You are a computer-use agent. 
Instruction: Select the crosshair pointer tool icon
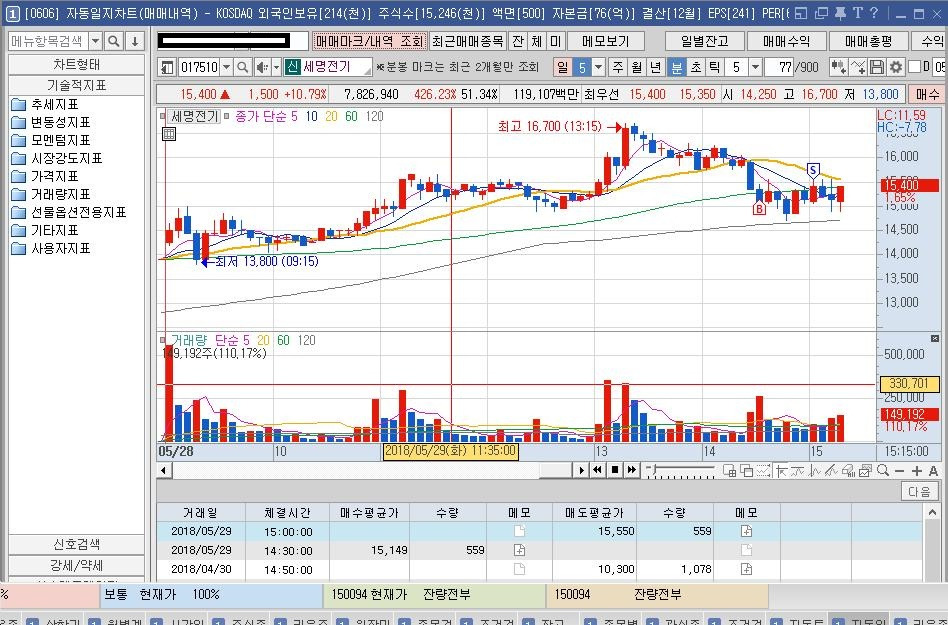coord(781,470)
